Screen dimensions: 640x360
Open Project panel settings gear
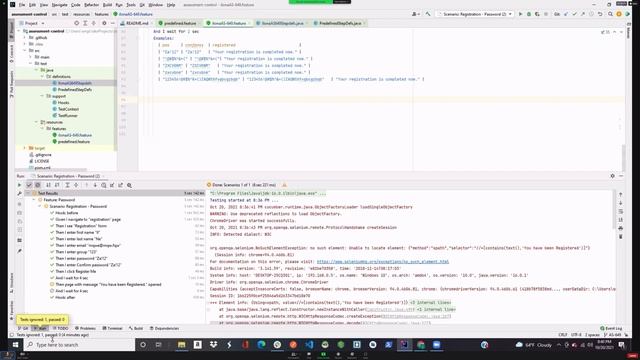click(104, 23)
